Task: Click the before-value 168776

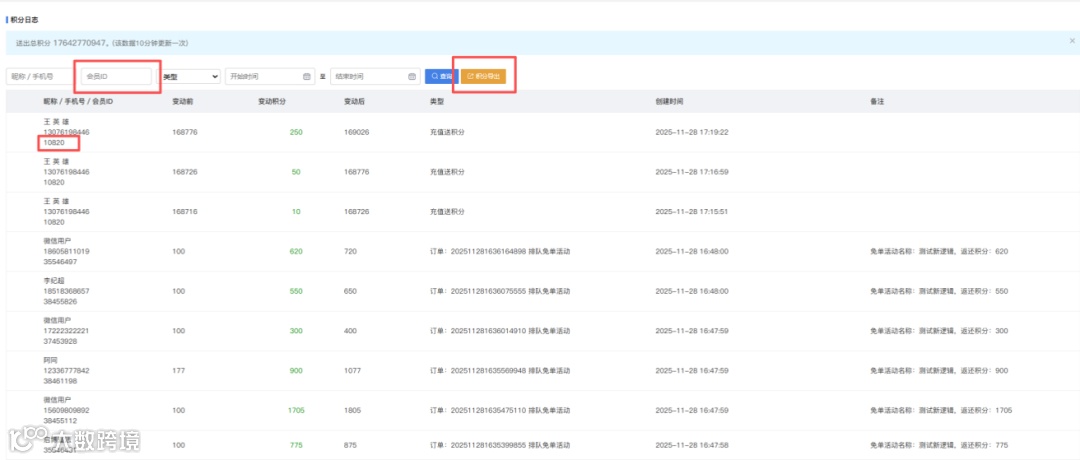Action: click(x=185, y=132)
